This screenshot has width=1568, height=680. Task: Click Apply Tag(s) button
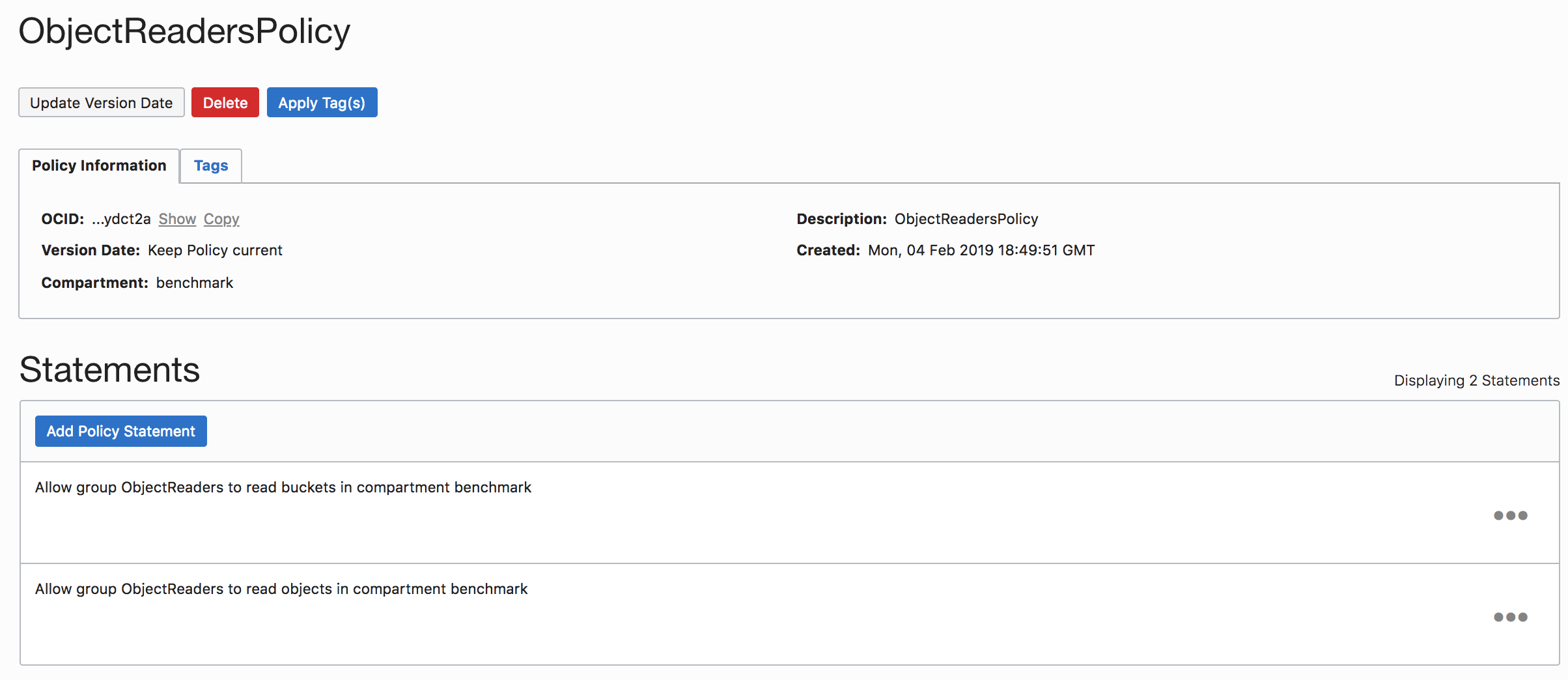click(322, 103)
